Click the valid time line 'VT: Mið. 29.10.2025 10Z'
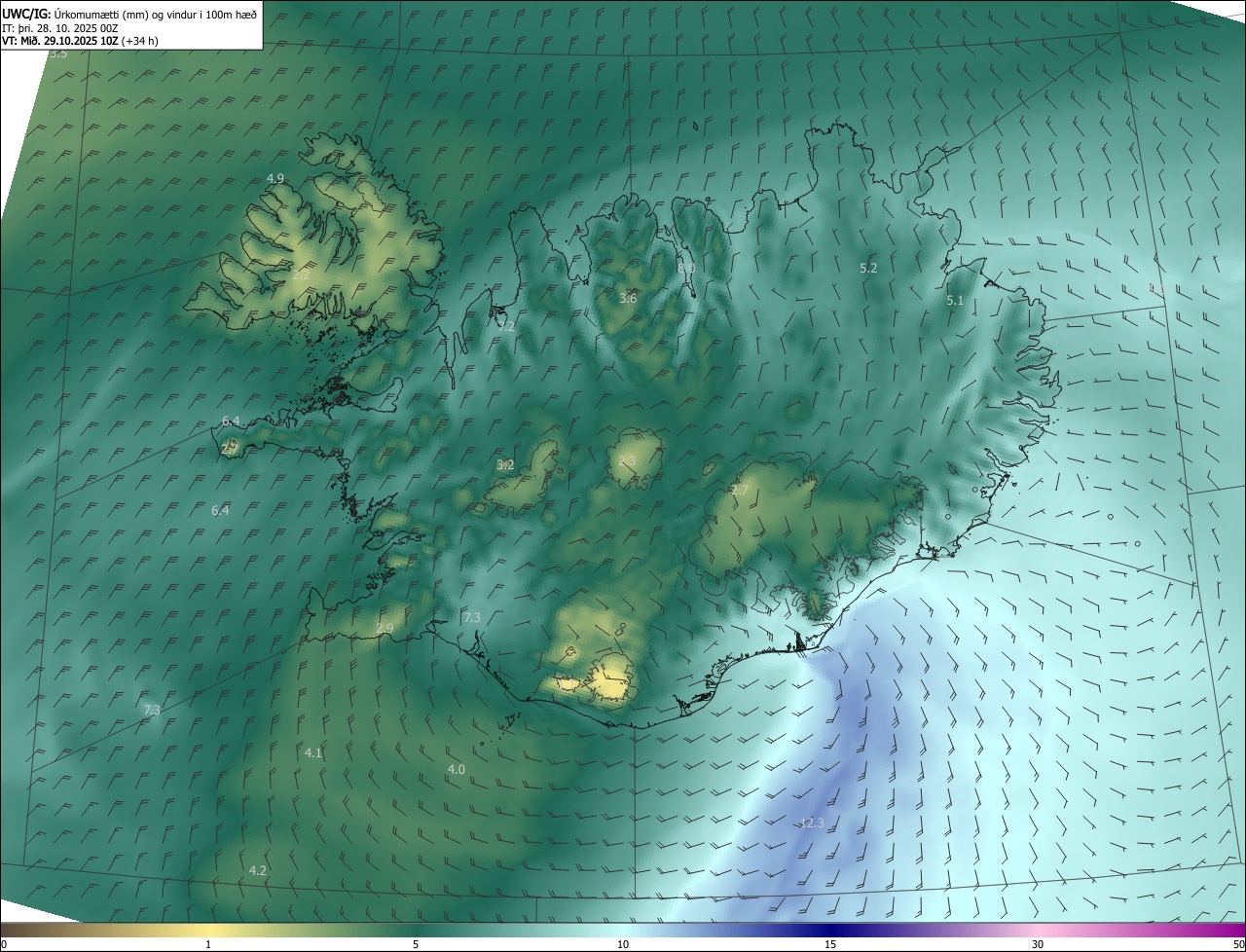The width and height of the screenshot is (1246, 952). pos(60,42)
